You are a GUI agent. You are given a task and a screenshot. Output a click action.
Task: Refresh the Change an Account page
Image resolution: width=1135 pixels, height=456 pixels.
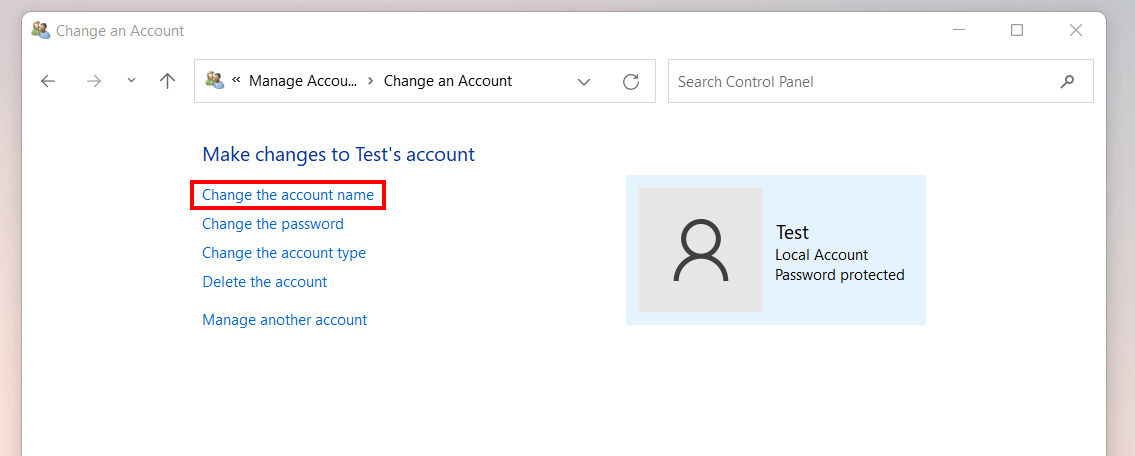(x=631, y=82)
